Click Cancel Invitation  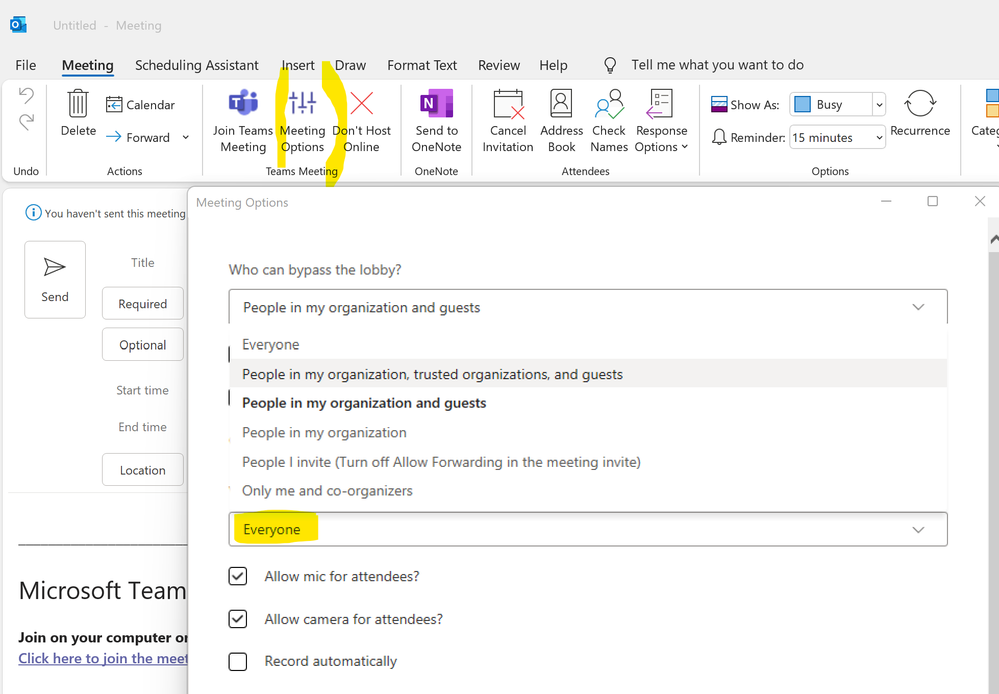(x=508, y=121)
